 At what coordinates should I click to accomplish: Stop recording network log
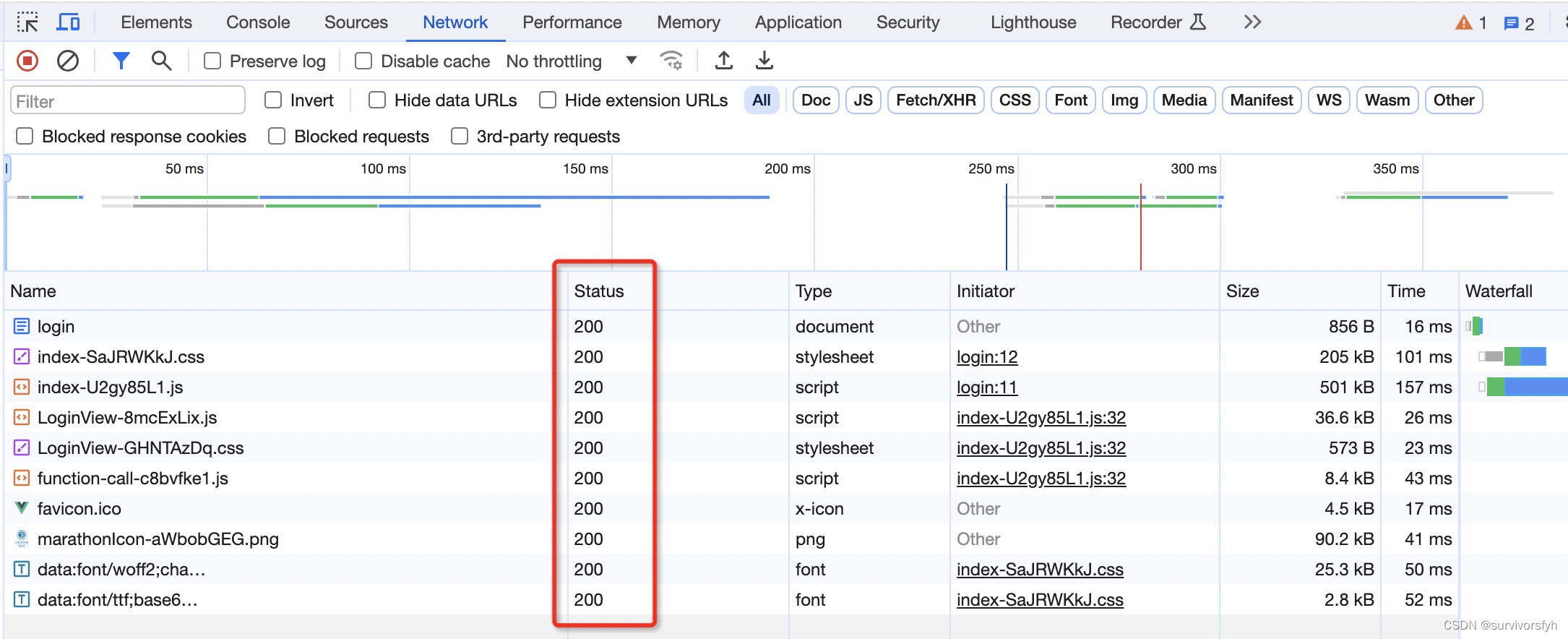click(x=27, y=61)
